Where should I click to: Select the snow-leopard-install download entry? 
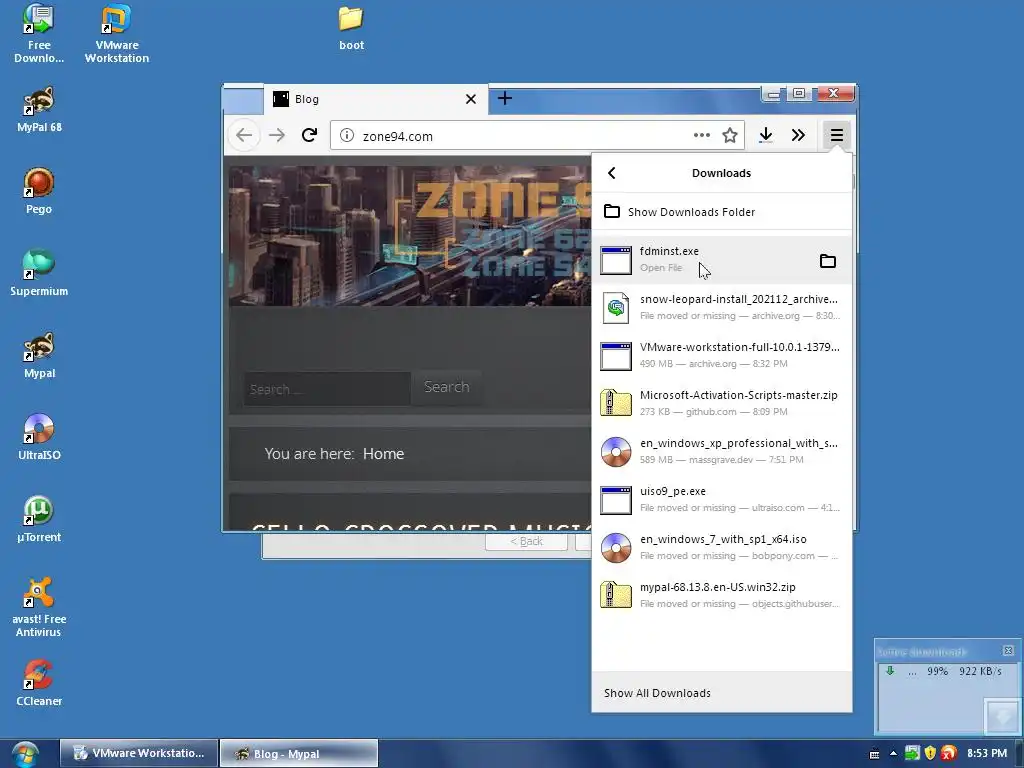(x=722, y=307)
